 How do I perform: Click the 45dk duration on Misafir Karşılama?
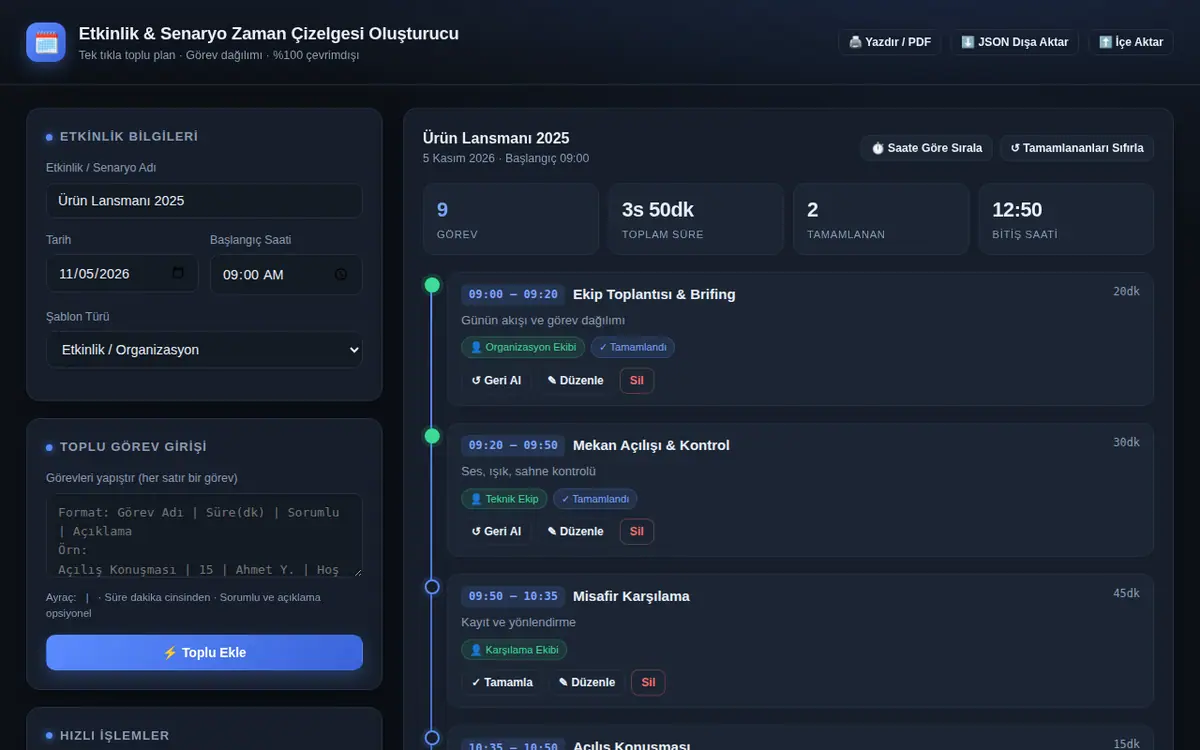pos(1126,593)
